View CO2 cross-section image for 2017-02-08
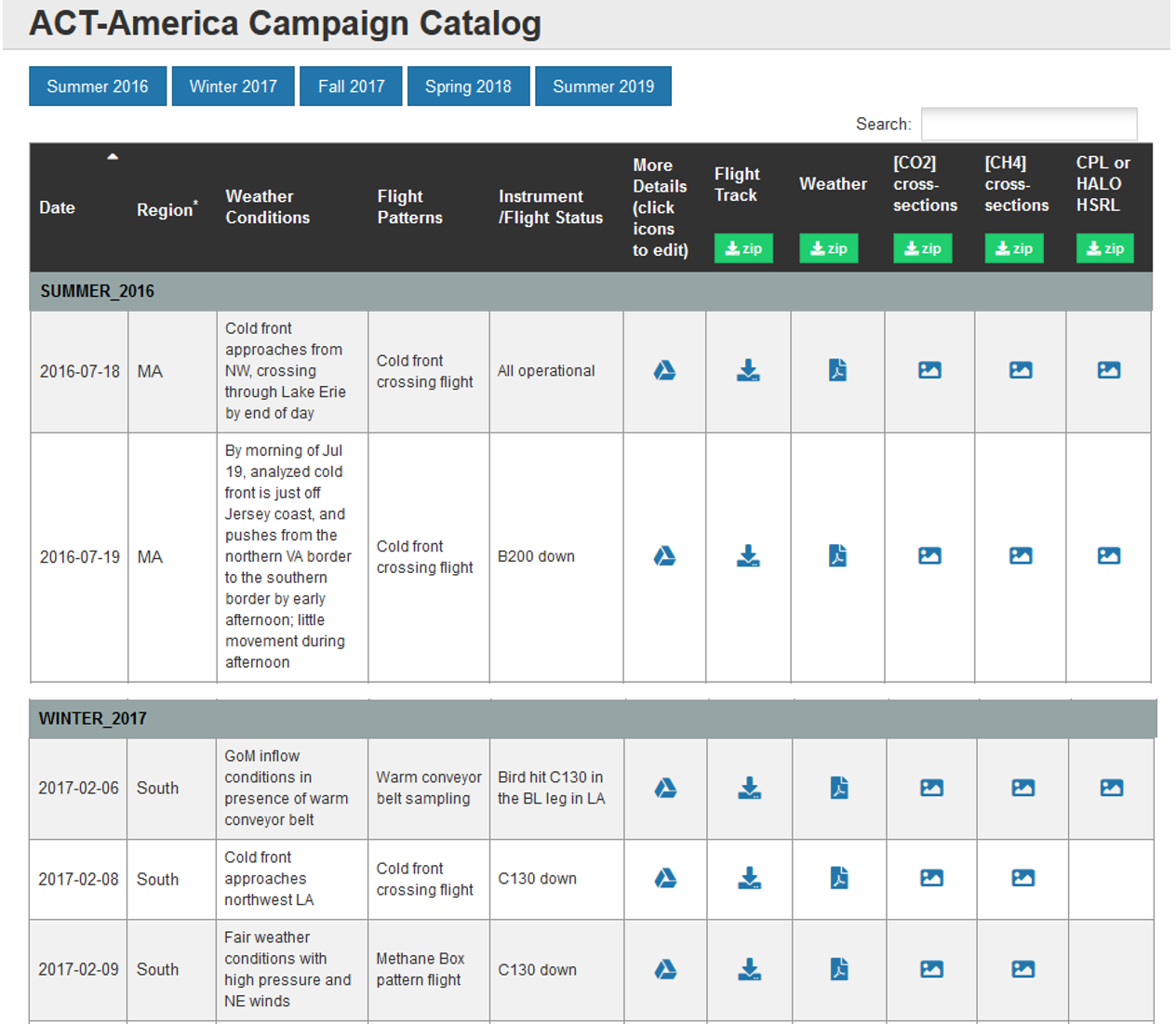Image resolution: width=1176 pixels, height=1024 pixels. 931,878
